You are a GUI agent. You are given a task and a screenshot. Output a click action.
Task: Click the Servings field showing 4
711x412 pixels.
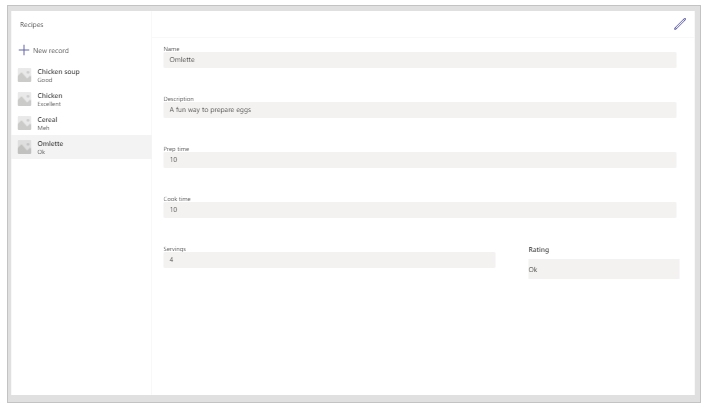click(329, 260)
